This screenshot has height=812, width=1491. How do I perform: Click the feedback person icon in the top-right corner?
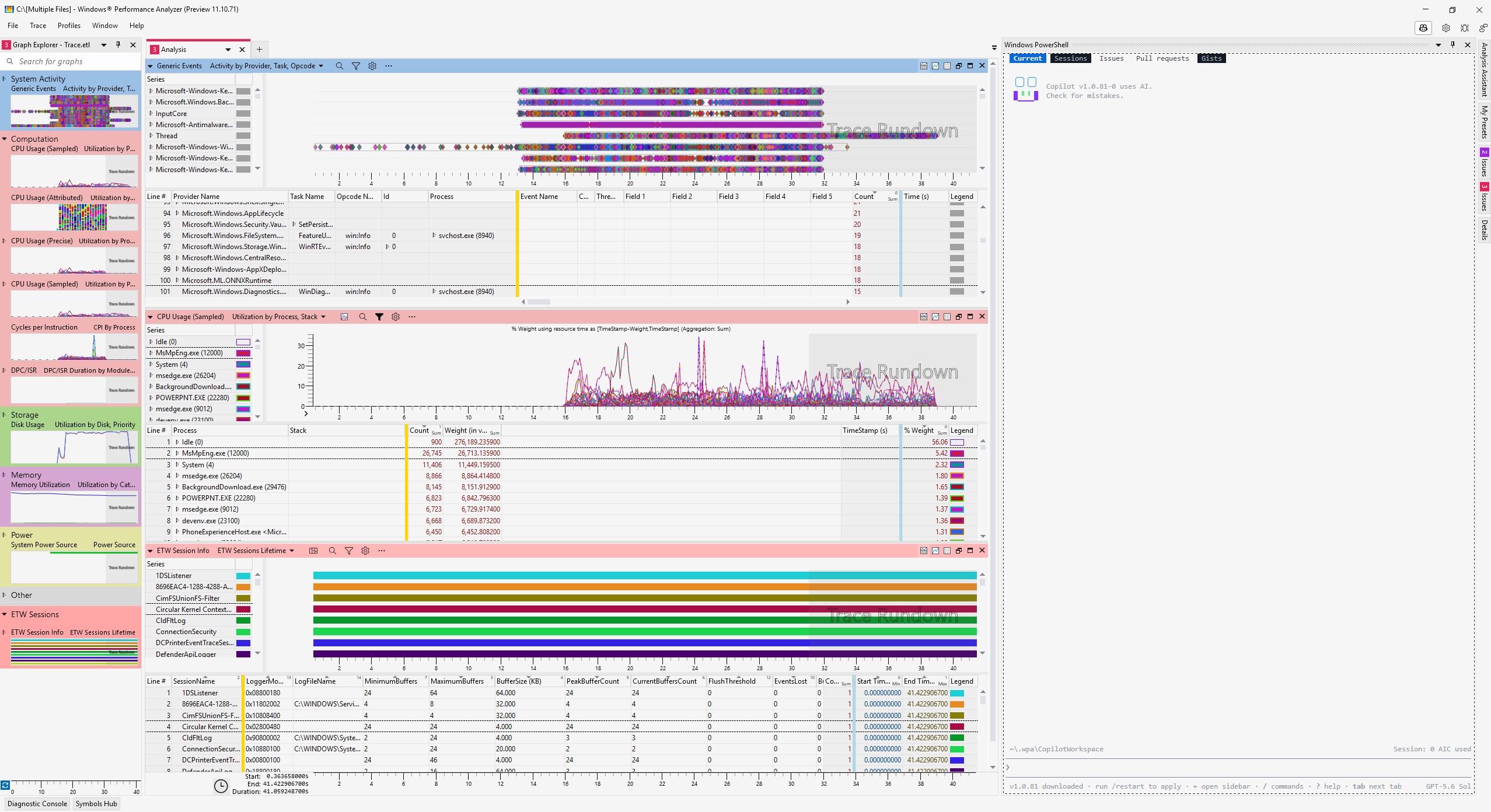1483,27
